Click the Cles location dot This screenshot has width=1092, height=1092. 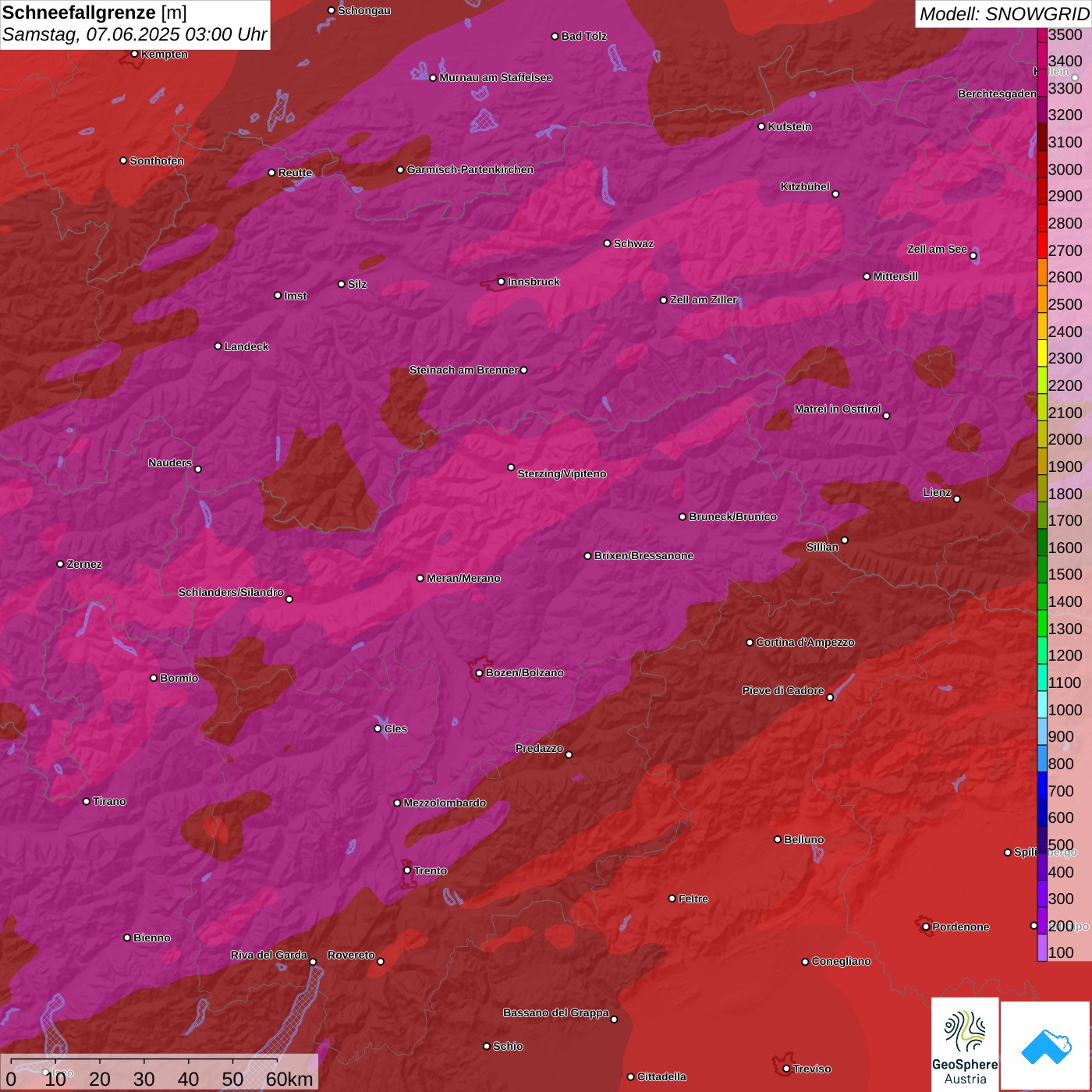[378, 729]
